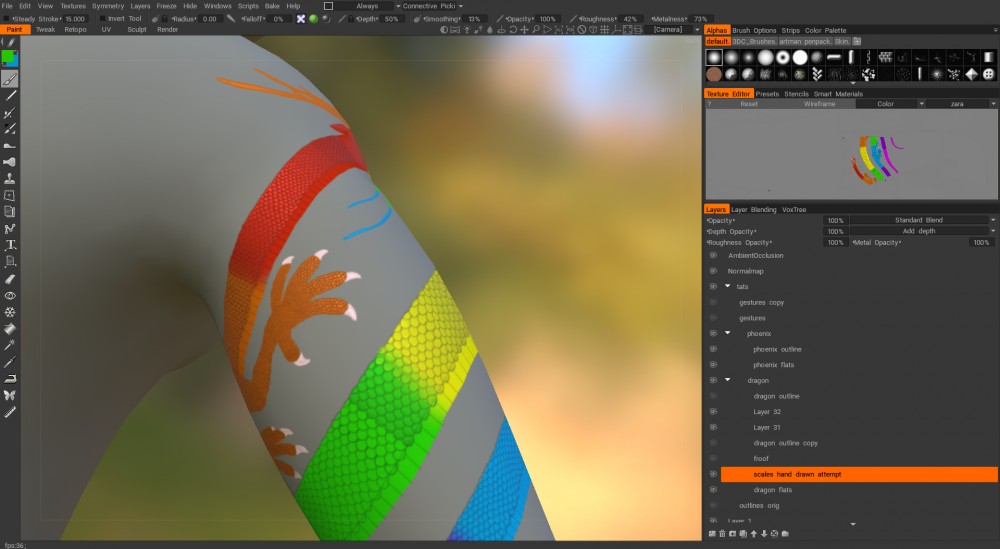Viewport: 1000px width, 549px height.
Task: Select the eye-shaped Hide tool in left toolbar
Action: 10,295
